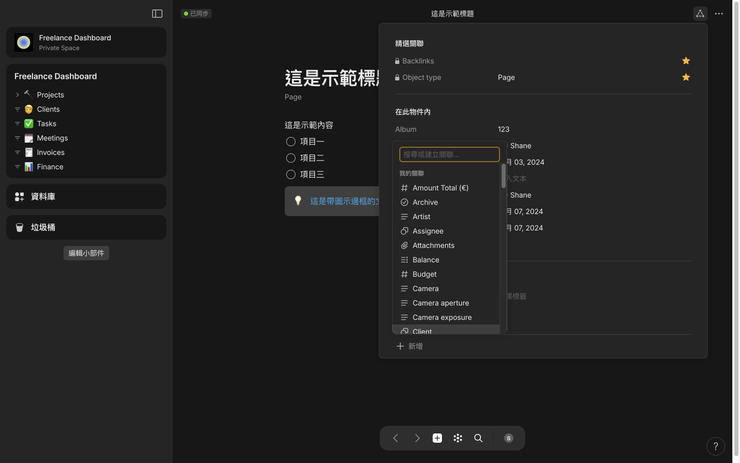Click the Freelance Dashboard space avatar
Screen dimensions: 740x463
pos(24,42)
